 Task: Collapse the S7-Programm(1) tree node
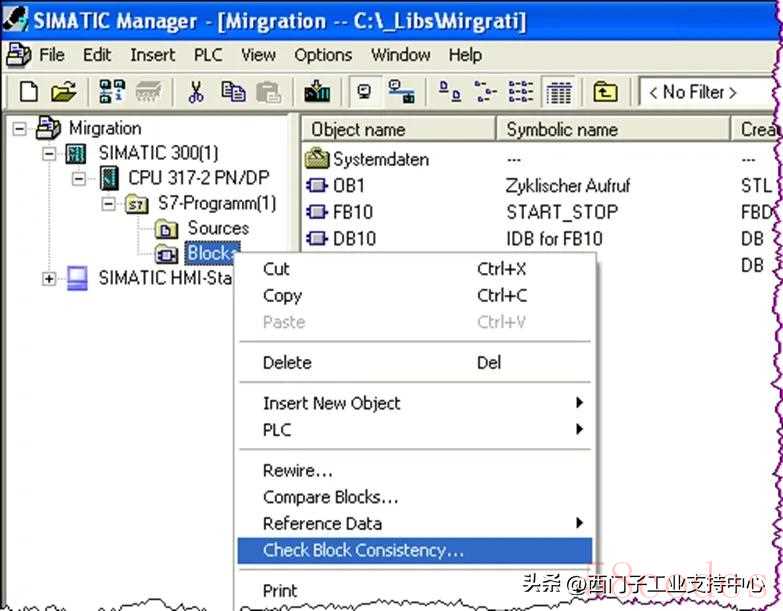tap(108, 204)
